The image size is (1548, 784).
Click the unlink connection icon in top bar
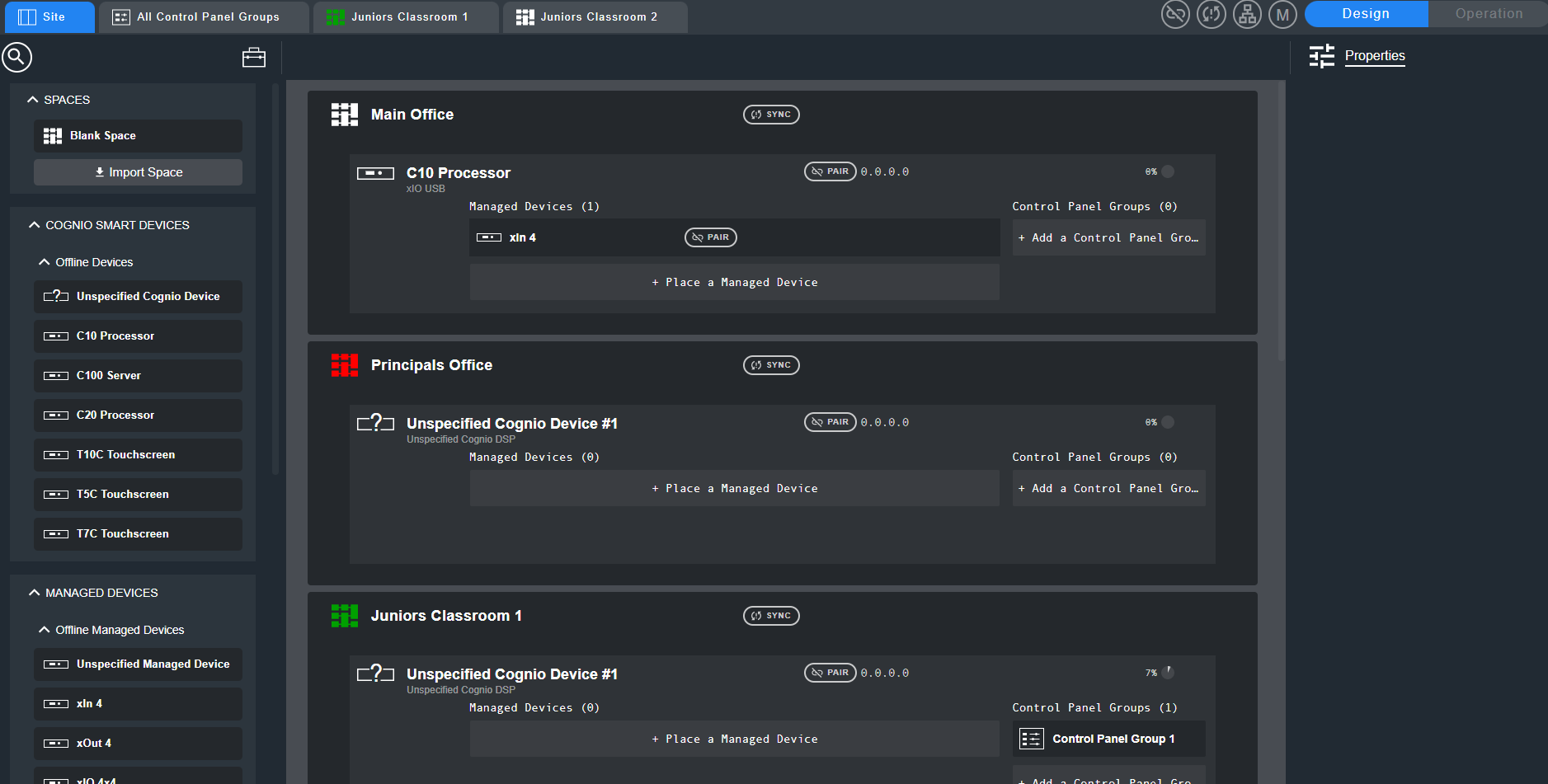pos(1175,14)
